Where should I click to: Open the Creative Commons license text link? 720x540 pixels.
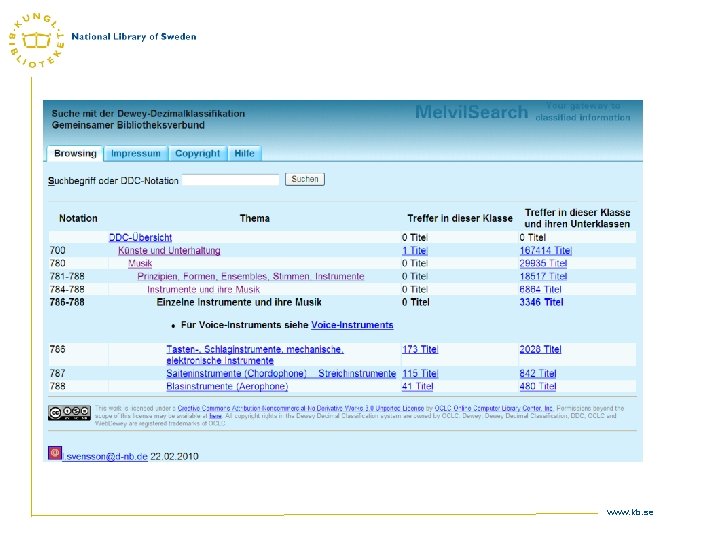coord(301,408)
